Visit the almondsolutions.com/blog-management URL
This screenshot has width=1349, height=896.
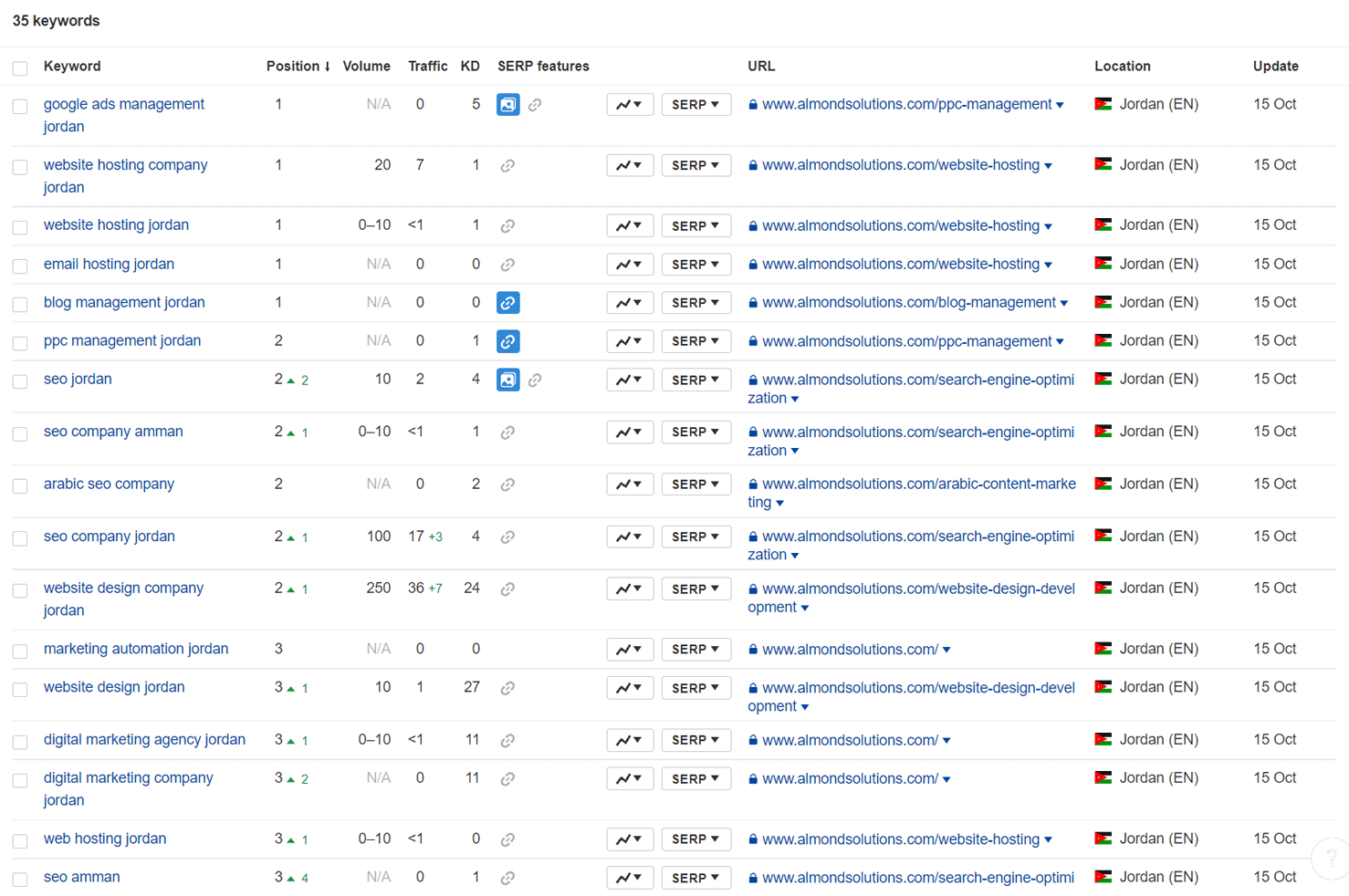909,303
